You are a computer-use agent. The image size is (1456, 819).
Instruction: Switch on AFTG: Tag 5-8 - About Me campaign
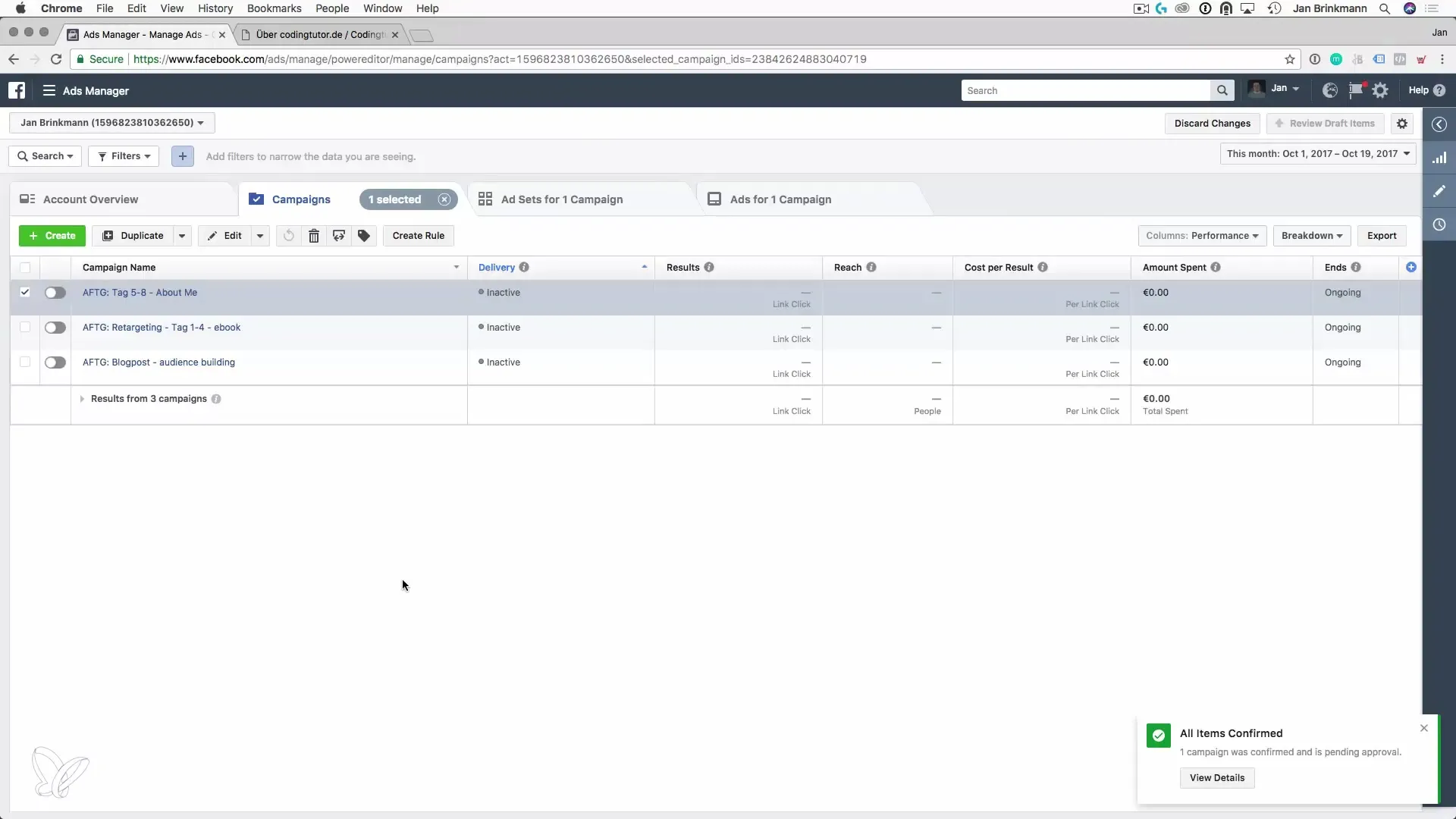pos(55,293)
